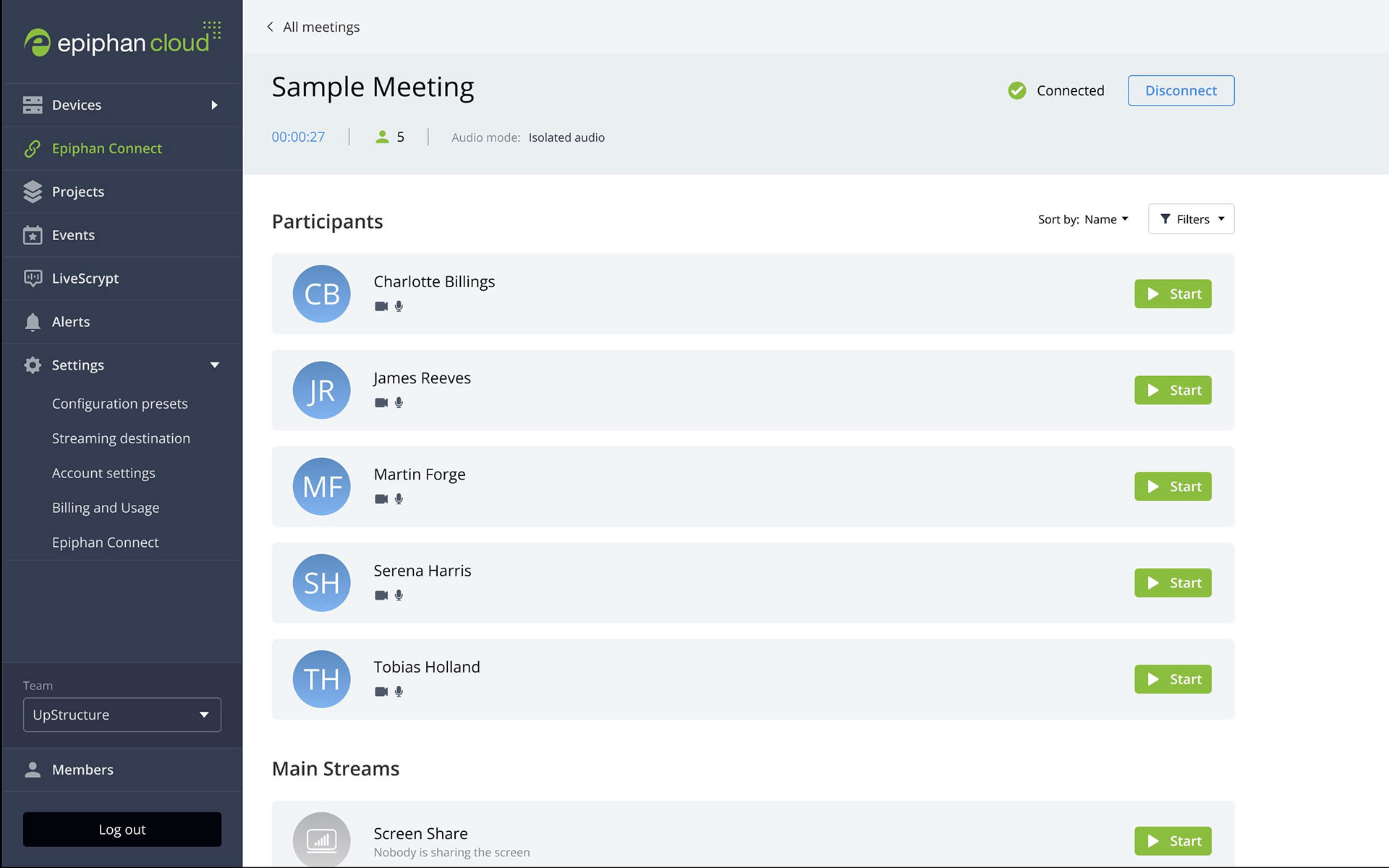Start James Reeves' stream
This screenshot has height=868, width=1389.
tap(1173, 390)
